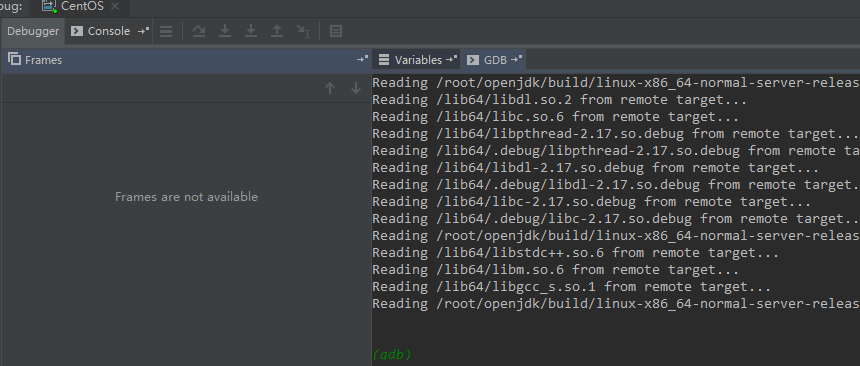
Task: Click the Step Out arrow icon
Action: 277,31
